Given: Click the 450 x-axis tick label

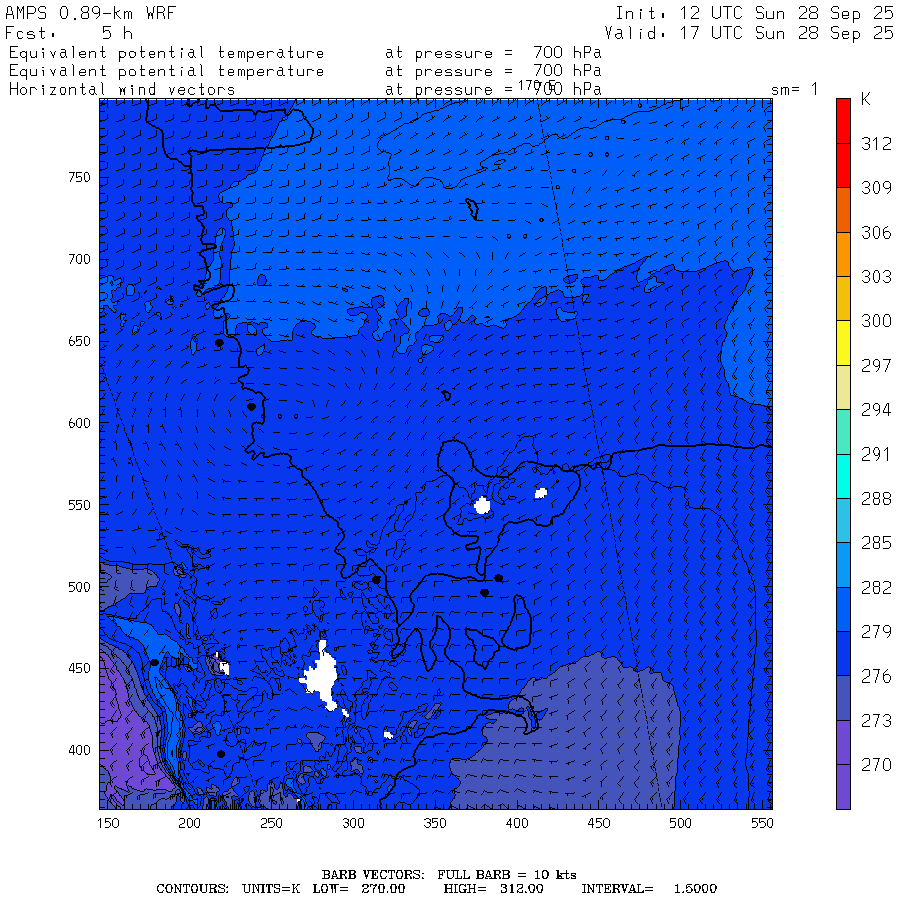Looking at the screenshot, I should pyautogui.click(x=599, y=823).
